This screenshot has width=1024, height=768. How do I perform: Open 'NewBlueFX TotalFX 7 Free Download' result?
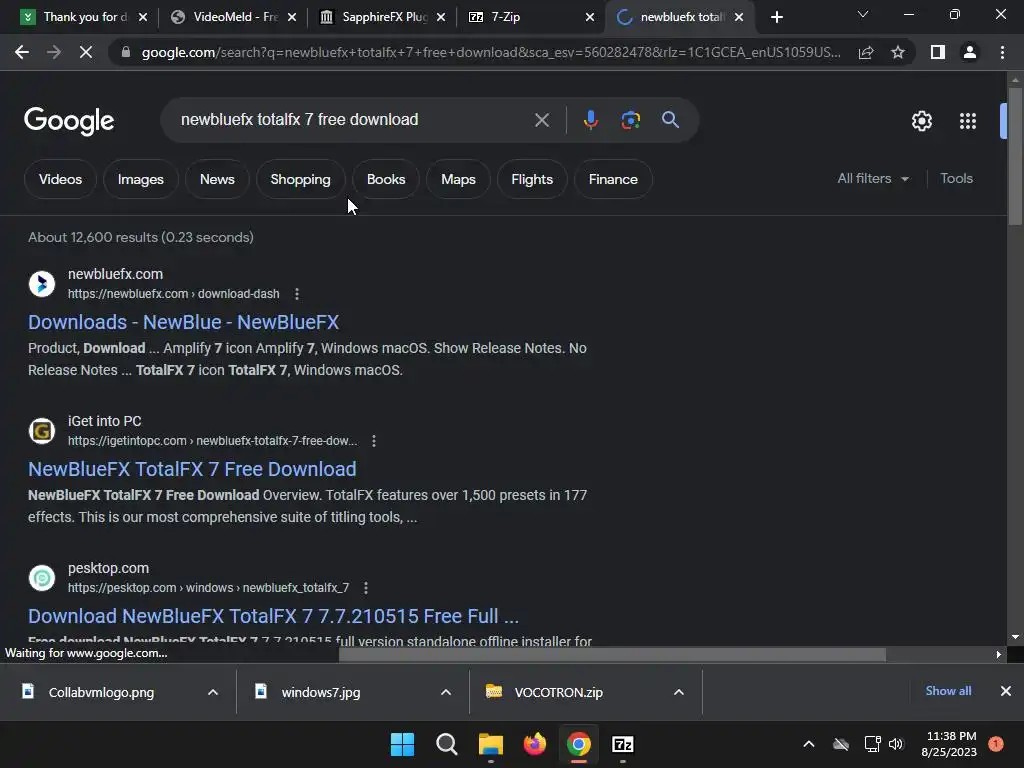click(x=192, y=469)
